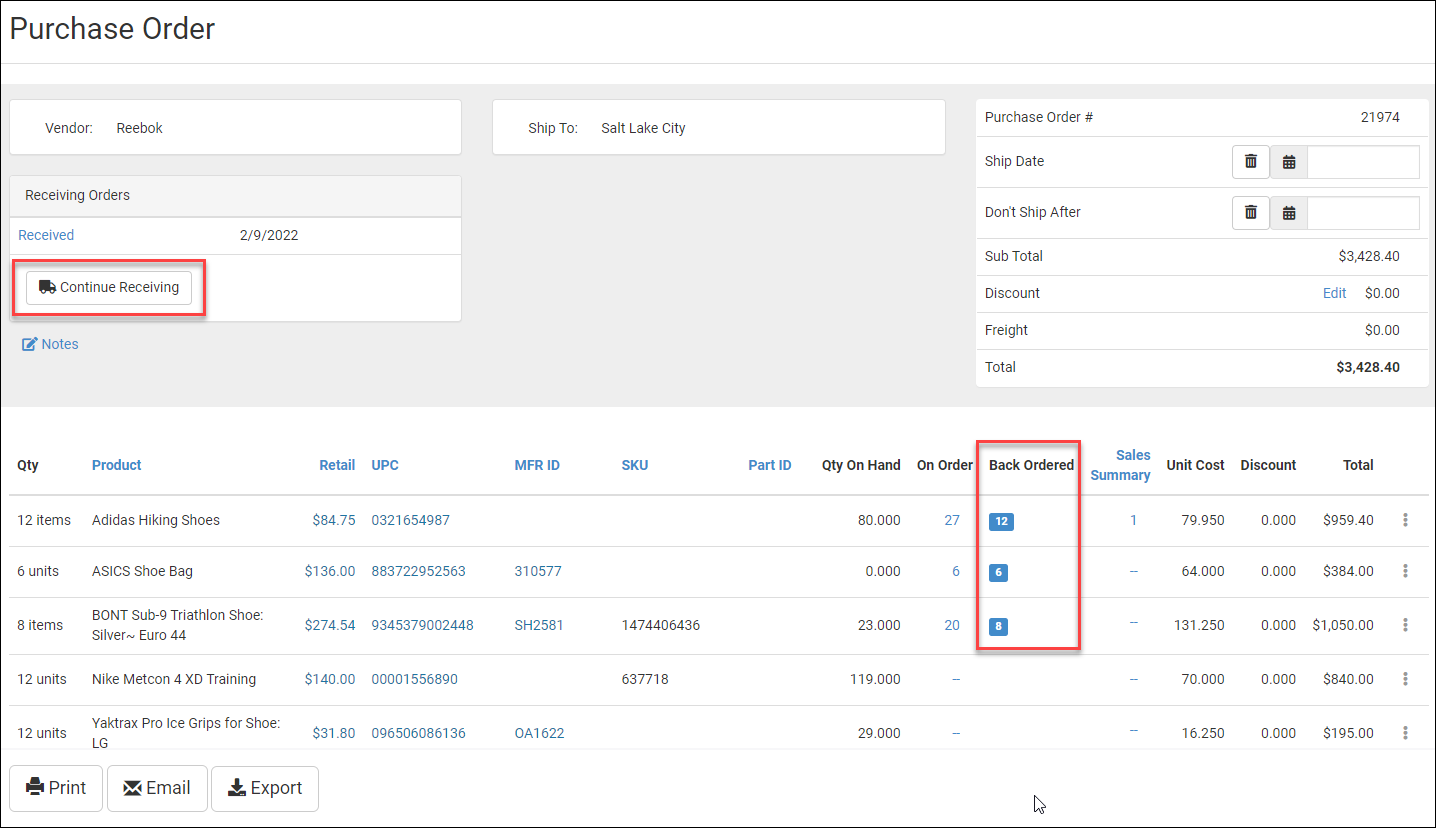Sort by SKU column header
Image resolution: width=1436 pixels, height=828 pixels.
(x=635, y=465)
